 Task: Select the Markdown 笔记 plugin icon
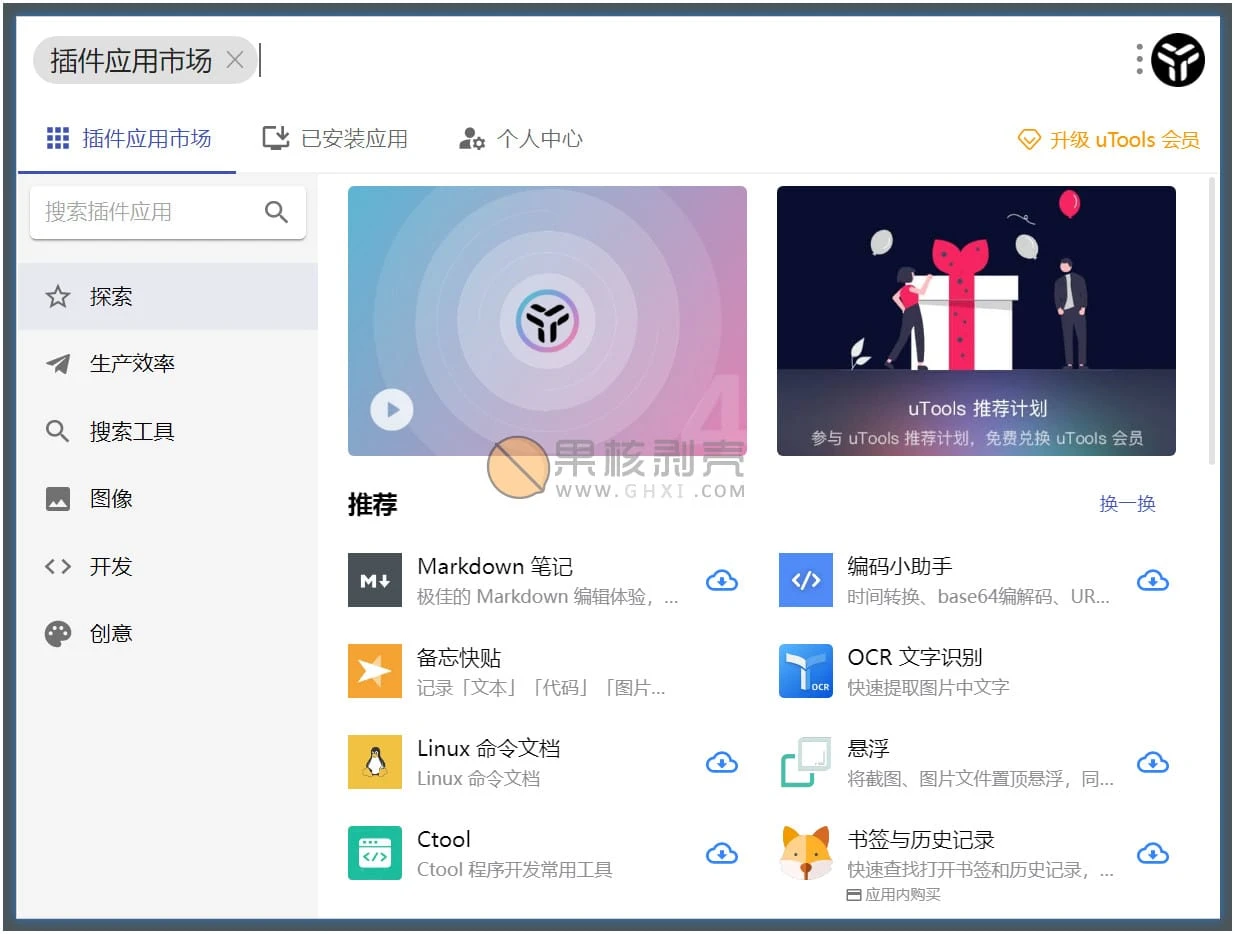[x=374, y=579]
